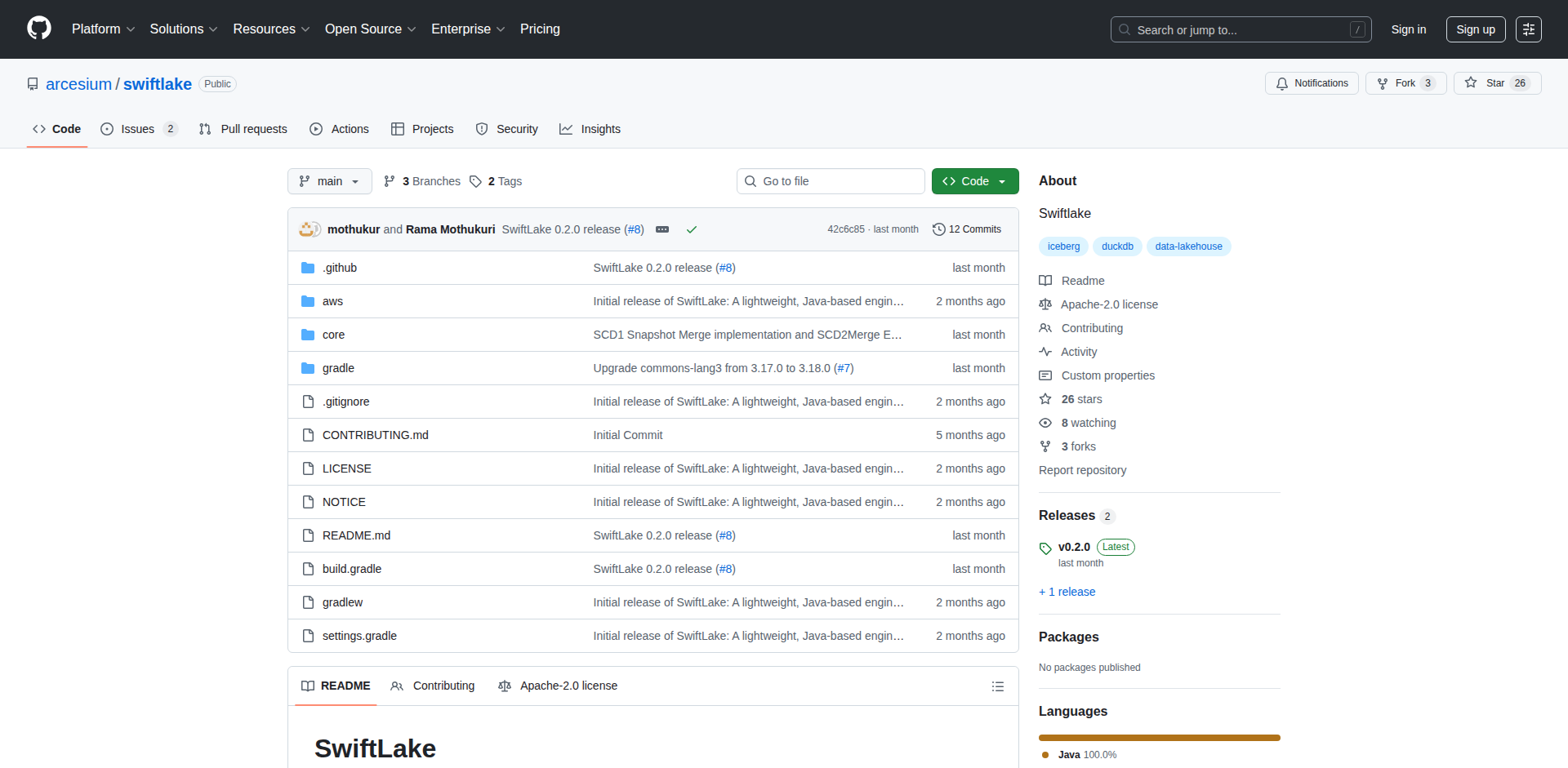Expand the Enterprise menu
The height and width of the screenshot is (768, 1568).
pos(468,29)
